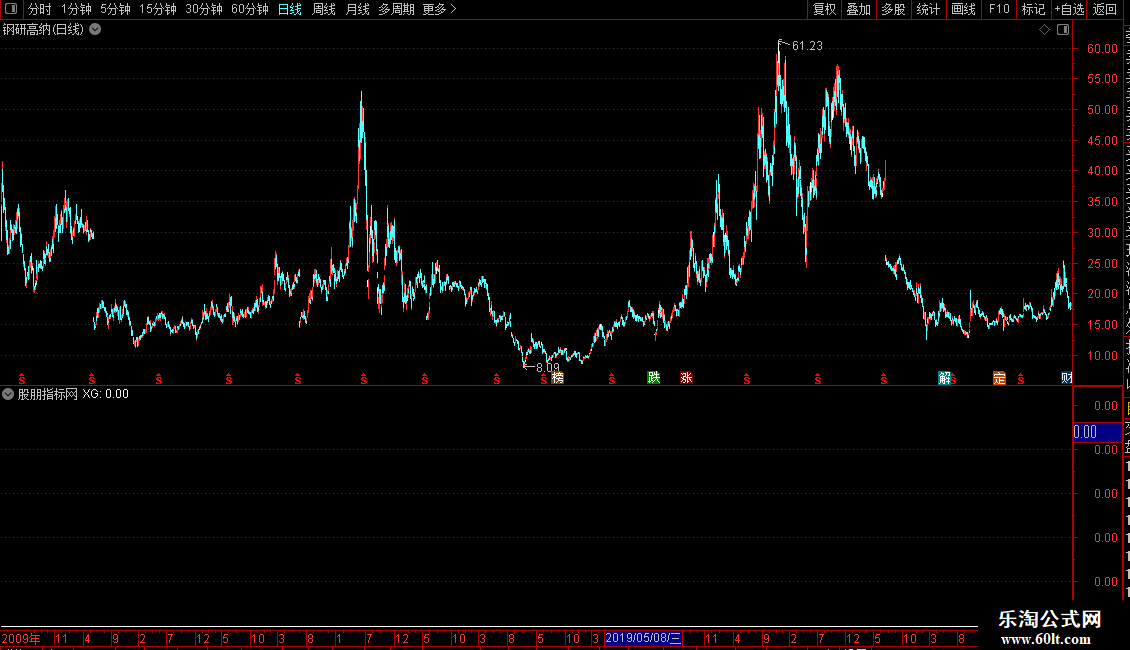This screenshot has height=650, width=1130.
Task: Click the blue 0.00 indicator value box
Action: tap(1098, 432)
